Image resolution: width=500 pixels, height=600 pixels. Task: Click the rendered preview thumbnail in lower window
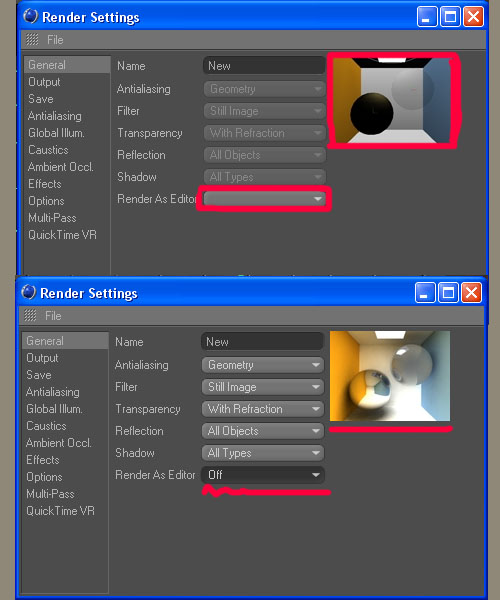pyautogui.click(x=390, y=376)
